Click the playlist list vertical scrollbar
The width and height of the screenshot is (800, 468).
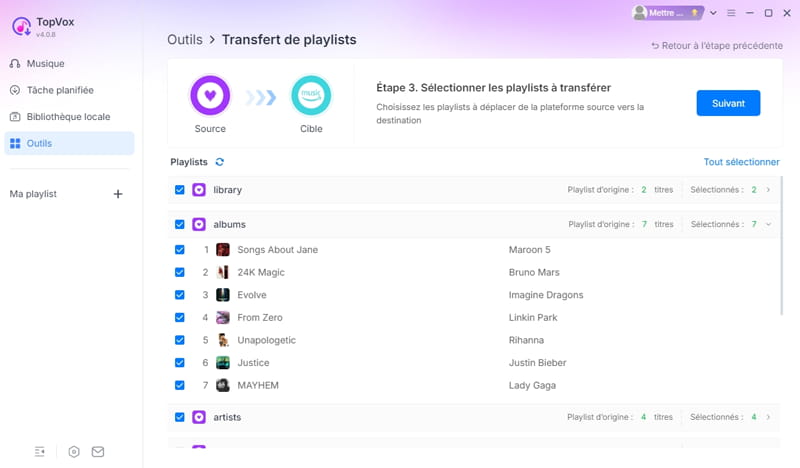point(781,245)
